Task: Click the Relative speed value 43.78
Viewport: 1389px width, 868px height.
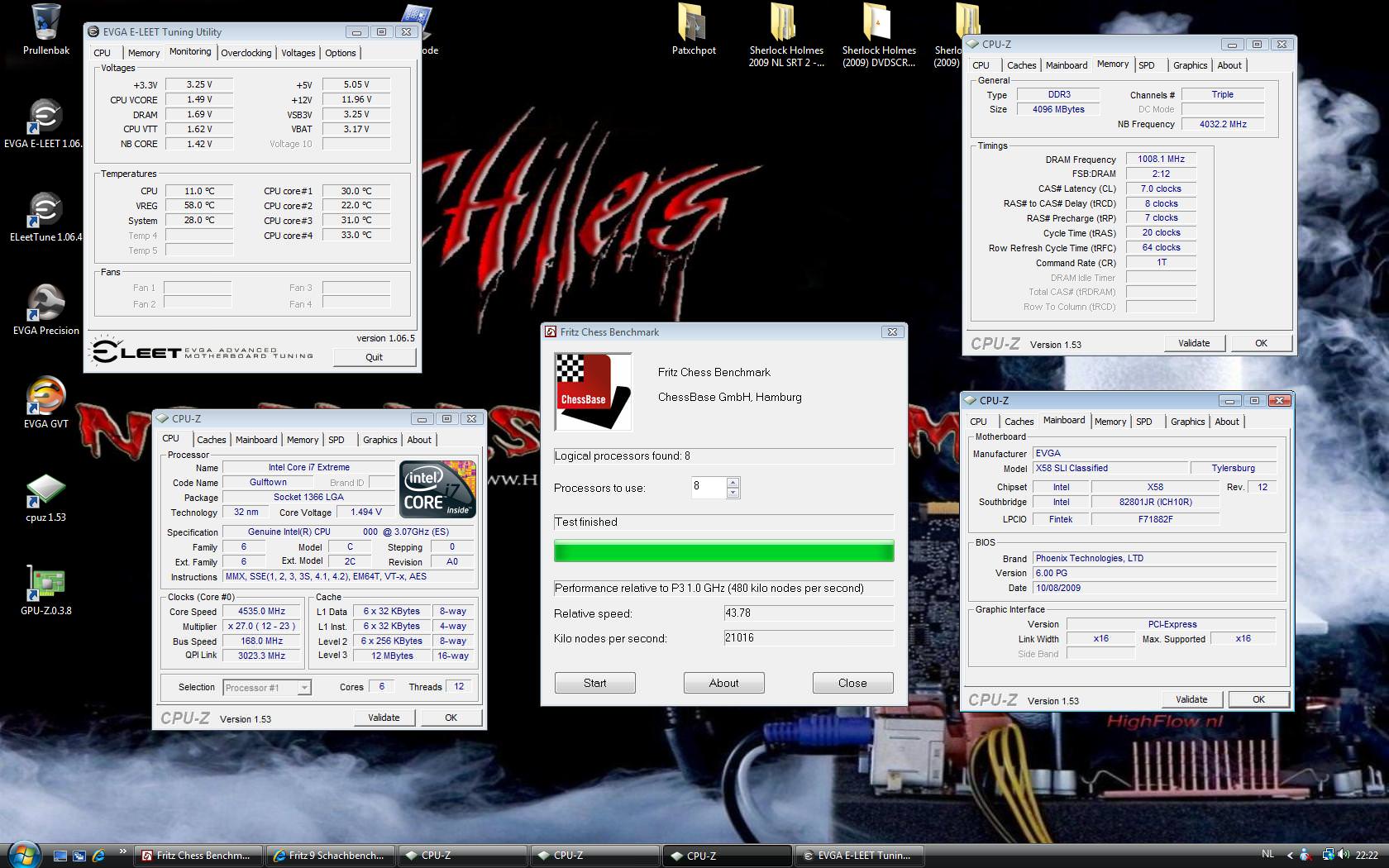Action: 809,613
